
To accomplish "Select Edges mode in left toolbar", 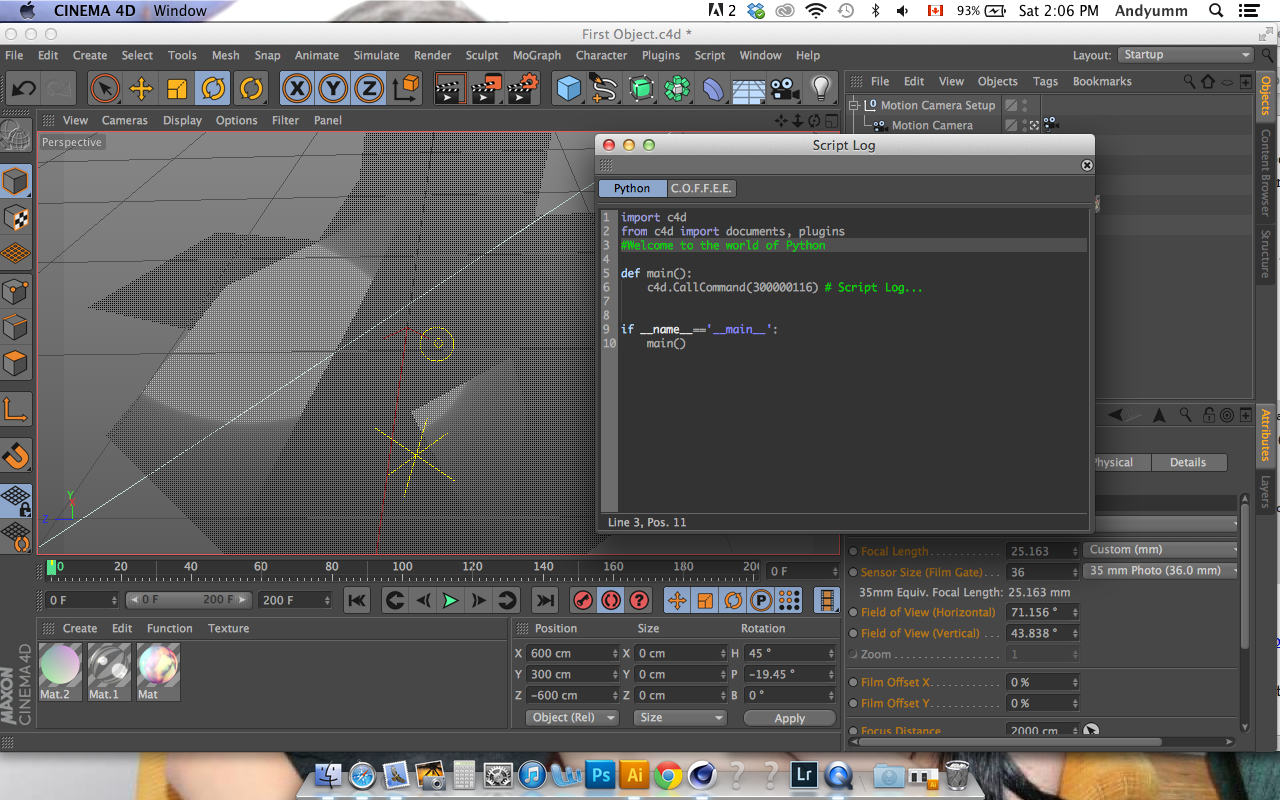I will coord(16,327).
